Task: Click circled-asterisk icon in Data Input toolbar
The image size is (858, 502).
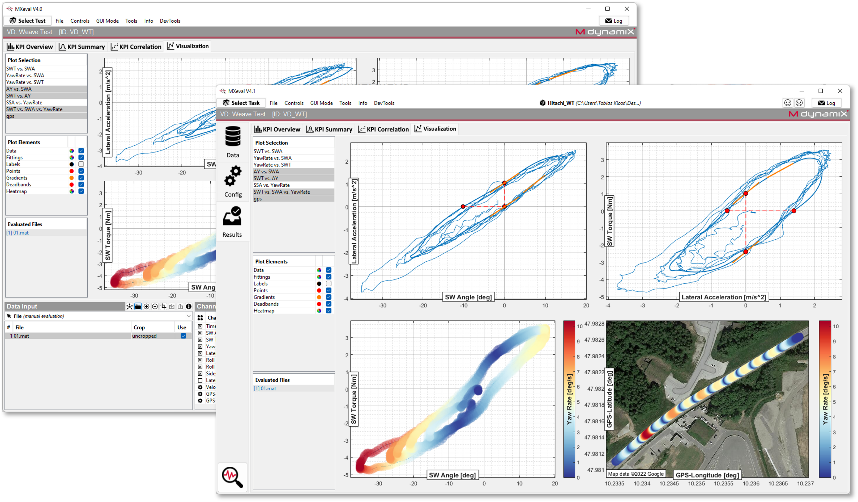Action: (x=146, y=307)
